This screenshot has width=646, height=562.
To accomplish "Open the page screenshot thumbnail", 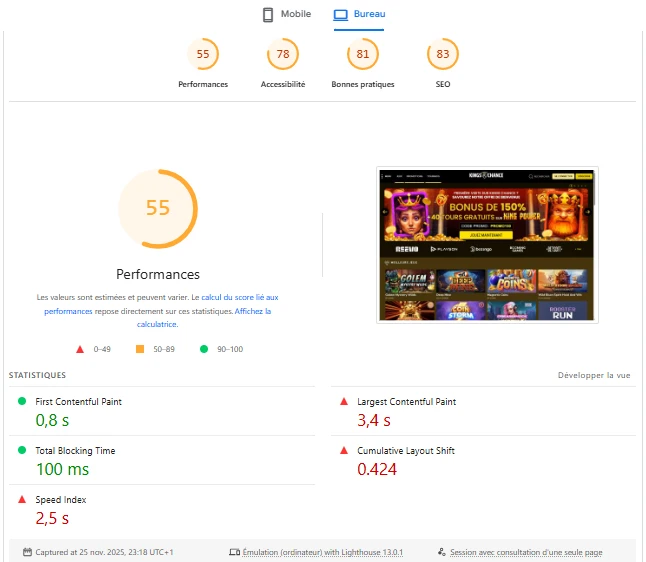I will (487, 244).
